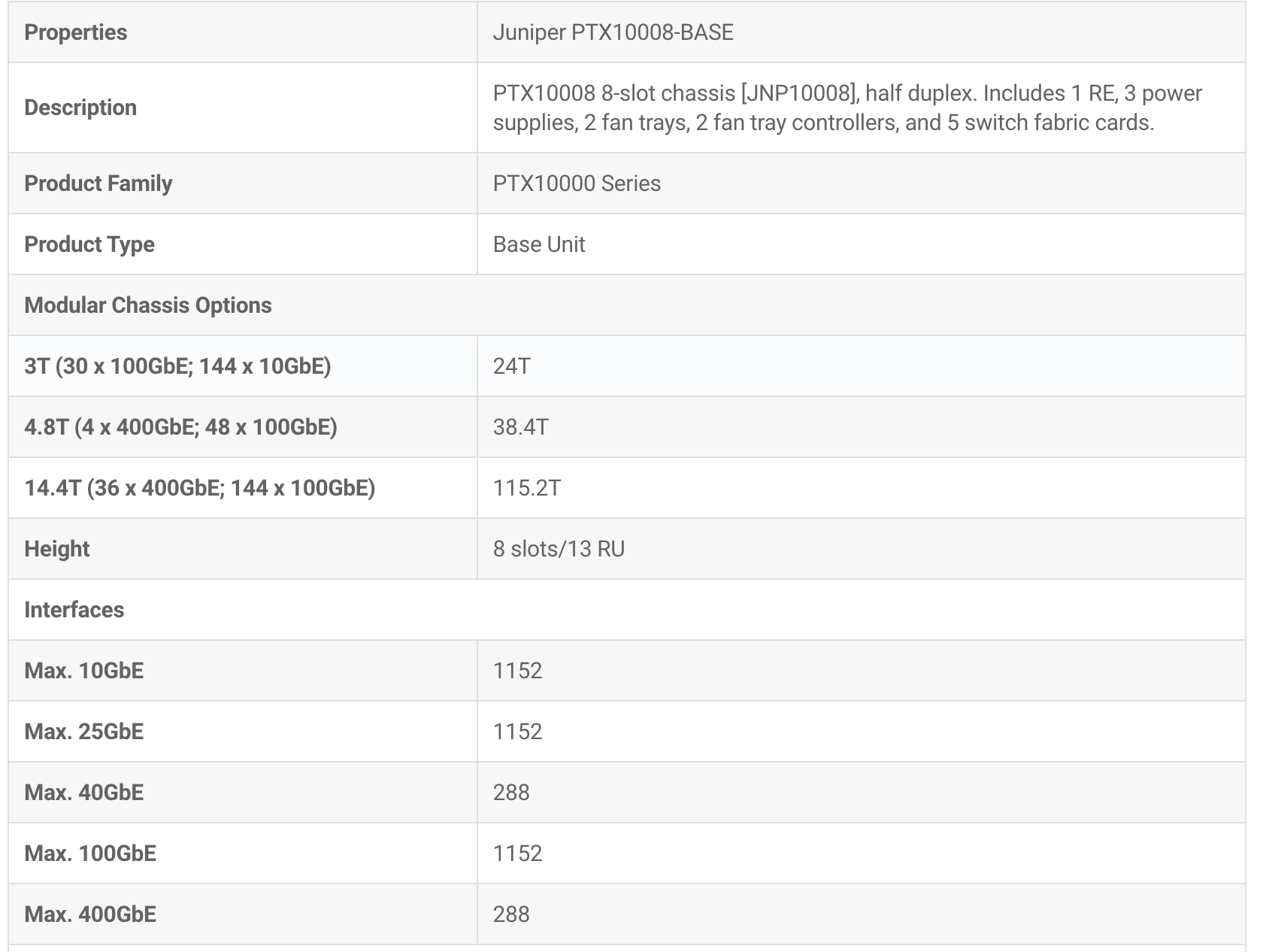
Task: Click the Base Unit value
Action: [539, 244]
